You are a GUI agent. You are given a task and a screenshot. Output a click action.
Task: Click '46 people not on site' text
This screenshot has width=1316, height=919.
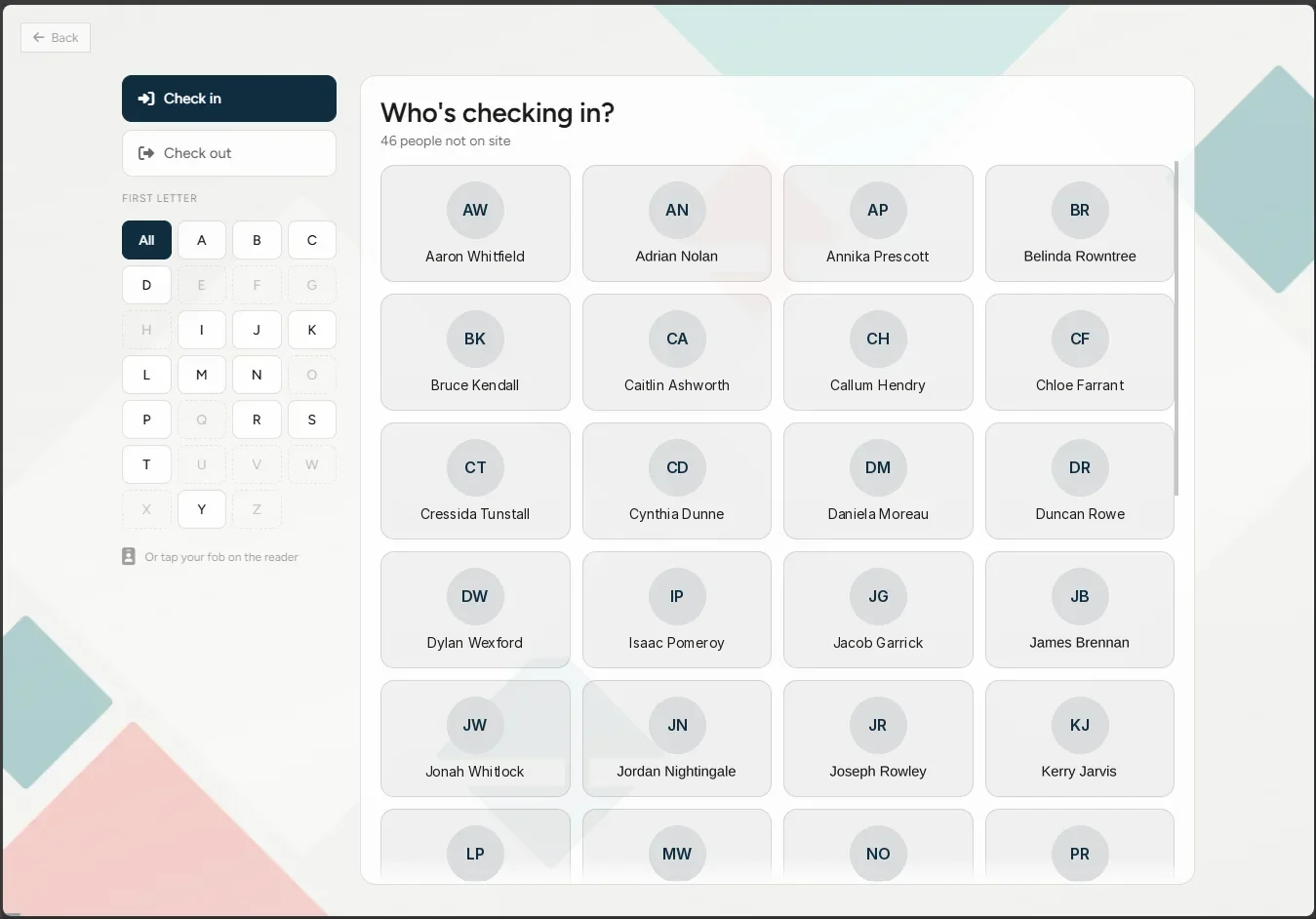pos(446,140)
